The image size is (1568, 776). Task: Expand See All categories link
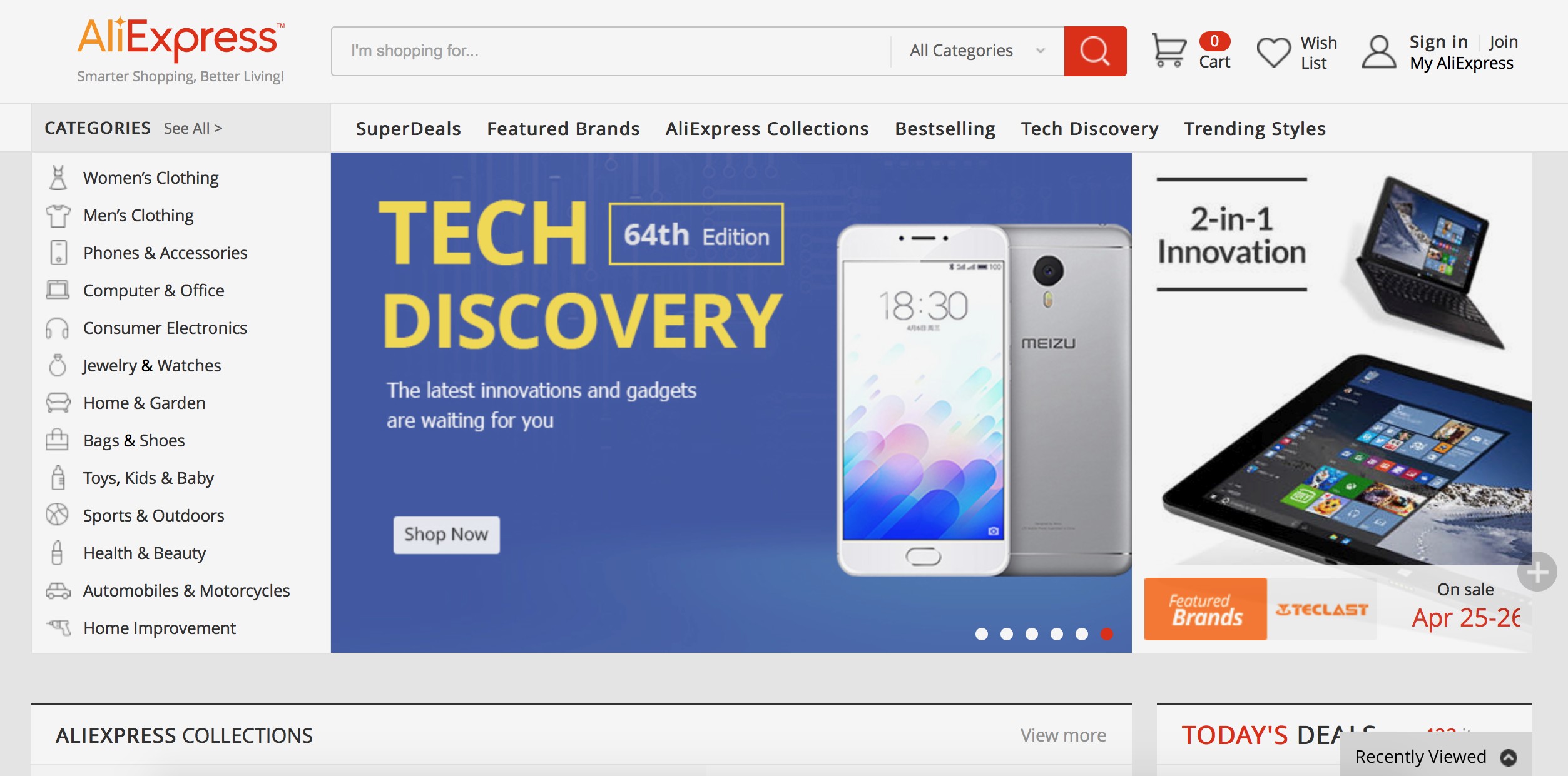click(193, 128)
